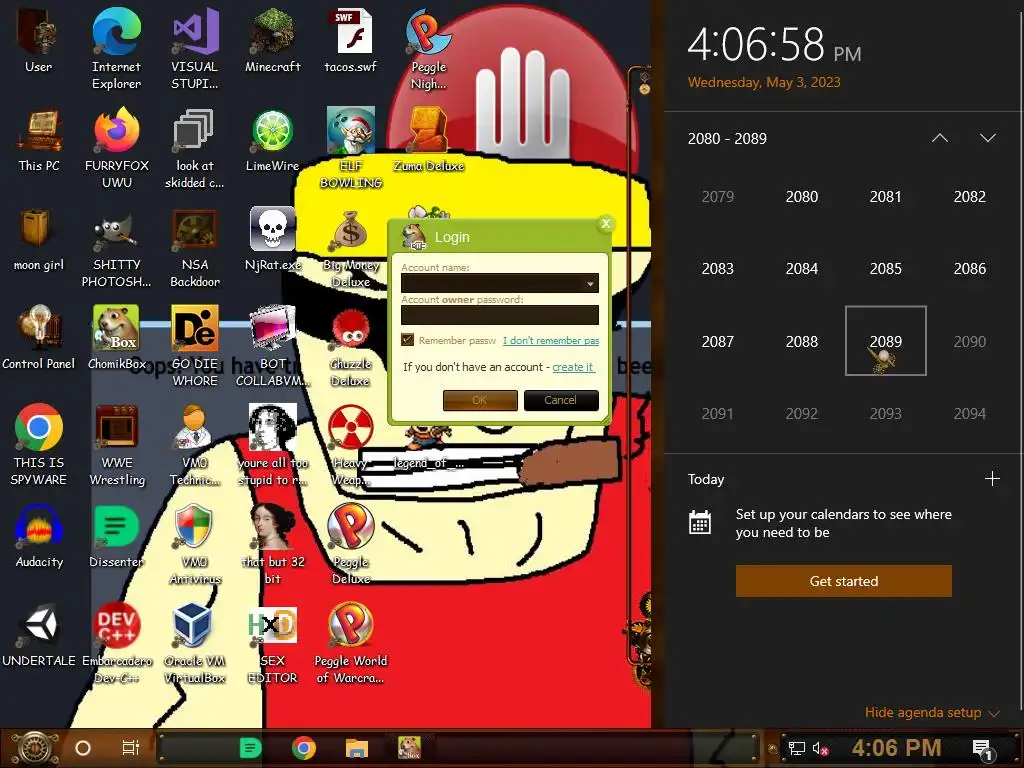Open the FURRYFOX UWU Firefox icon
Image resolution: width=1024 pixels, height=768 pixels.
click(116, 148)
